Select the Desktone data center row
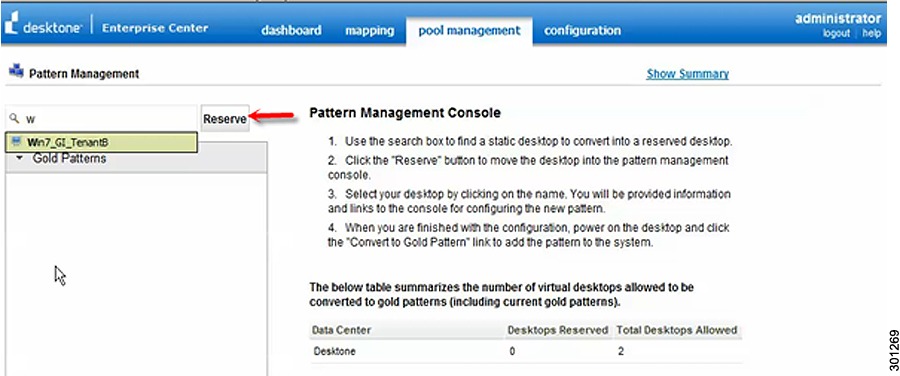This screenshot has height=376, width=900. (526, 351)
